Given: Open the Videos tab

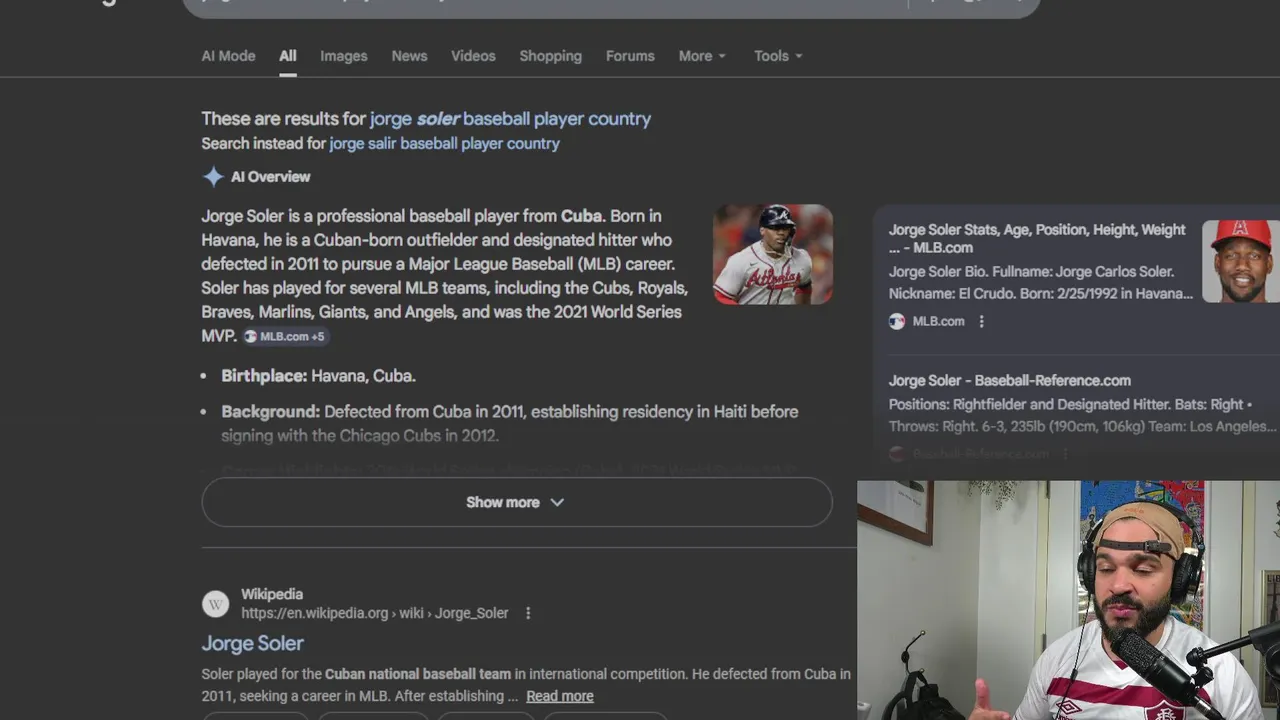Looking at the screenshot, I should coord(473,56).
